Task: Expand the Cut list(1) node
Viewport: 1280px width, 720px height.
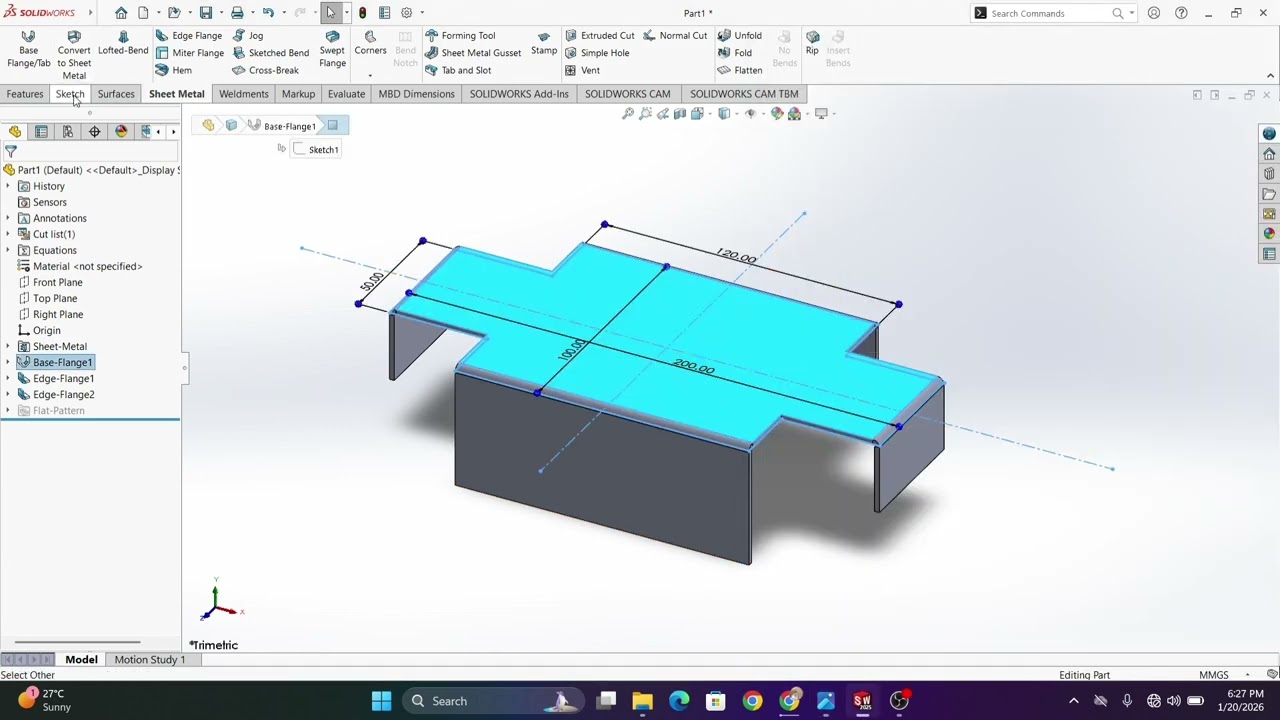Action: (x=8, y=234)
